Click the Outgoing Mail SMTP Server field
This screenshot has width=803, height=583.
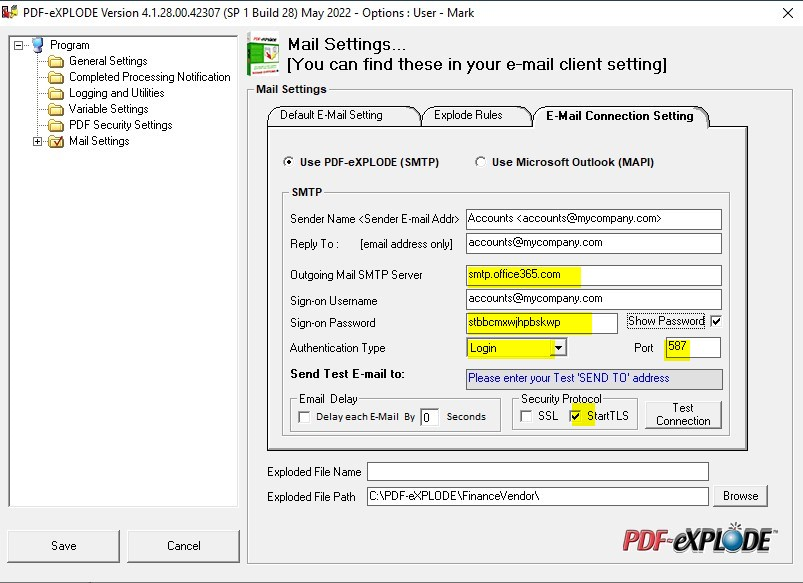tap(593, 275)
